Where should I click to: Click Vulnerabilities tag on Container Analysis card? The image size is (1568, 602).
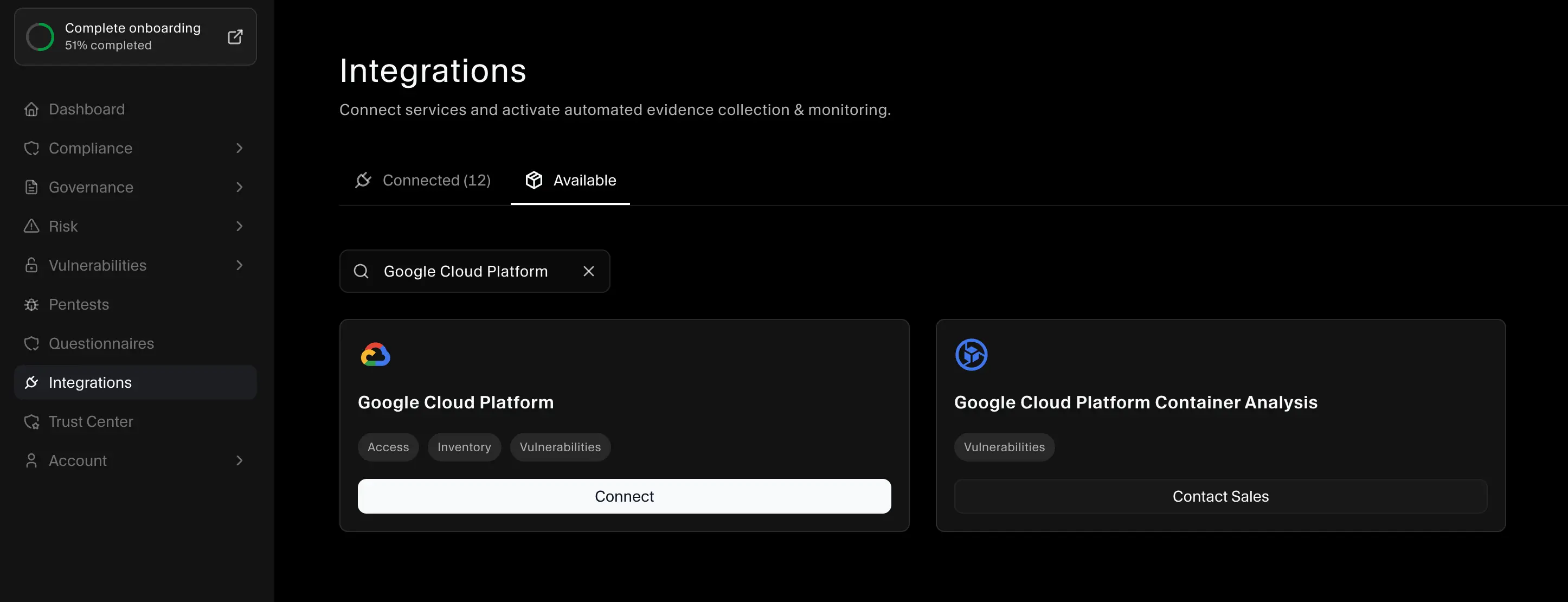pos(1004,447)
